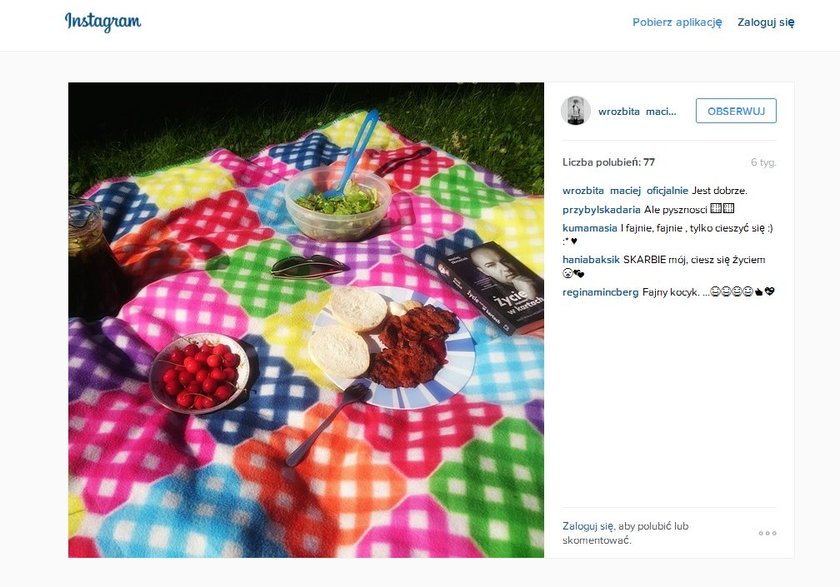The height and width of the screenshot is (587, 840).
Task: Click the Instagram logo
Action: pos(103,22)
